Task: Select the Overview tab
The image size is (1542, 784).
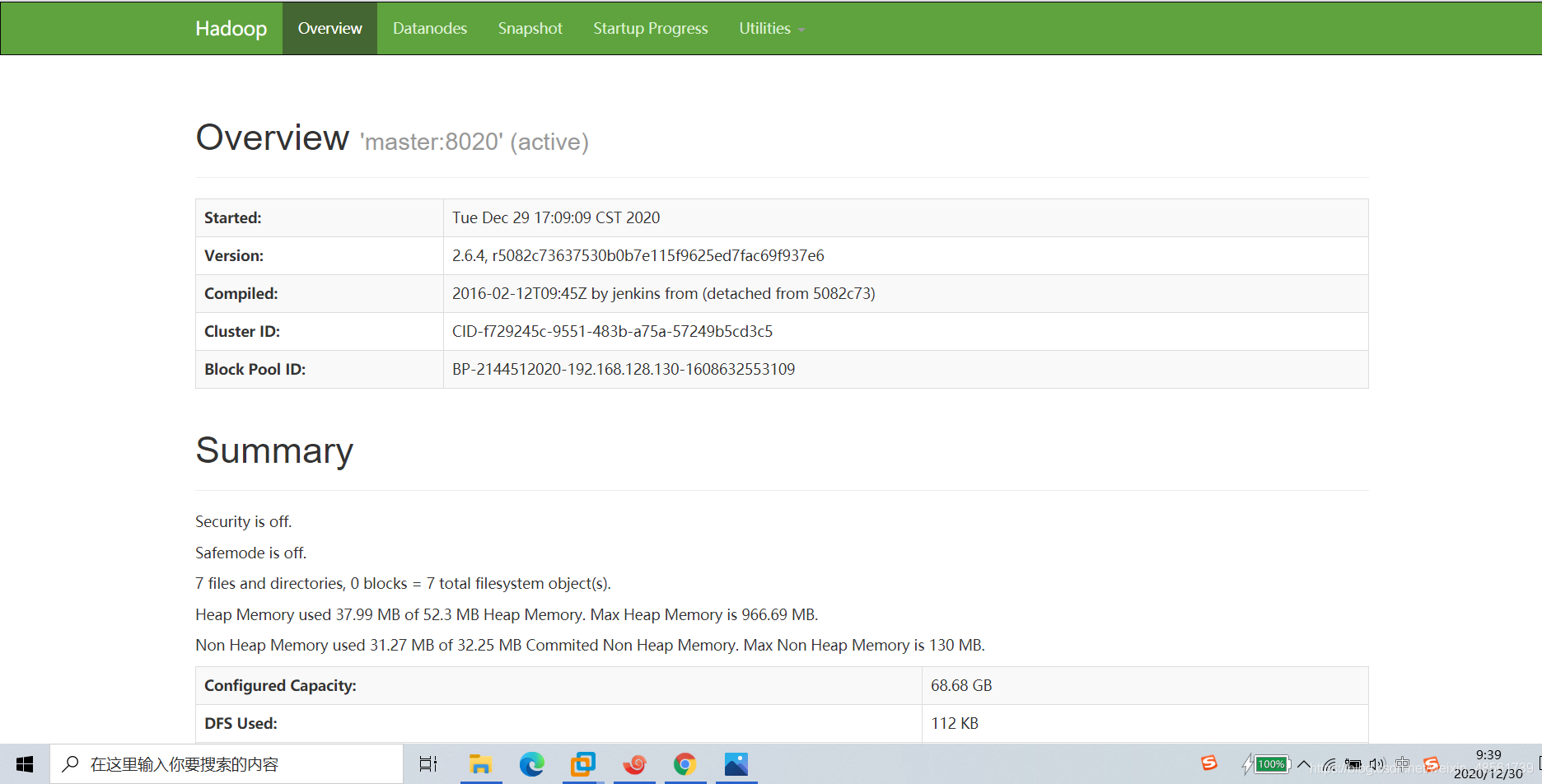Action: click(329, 28)
